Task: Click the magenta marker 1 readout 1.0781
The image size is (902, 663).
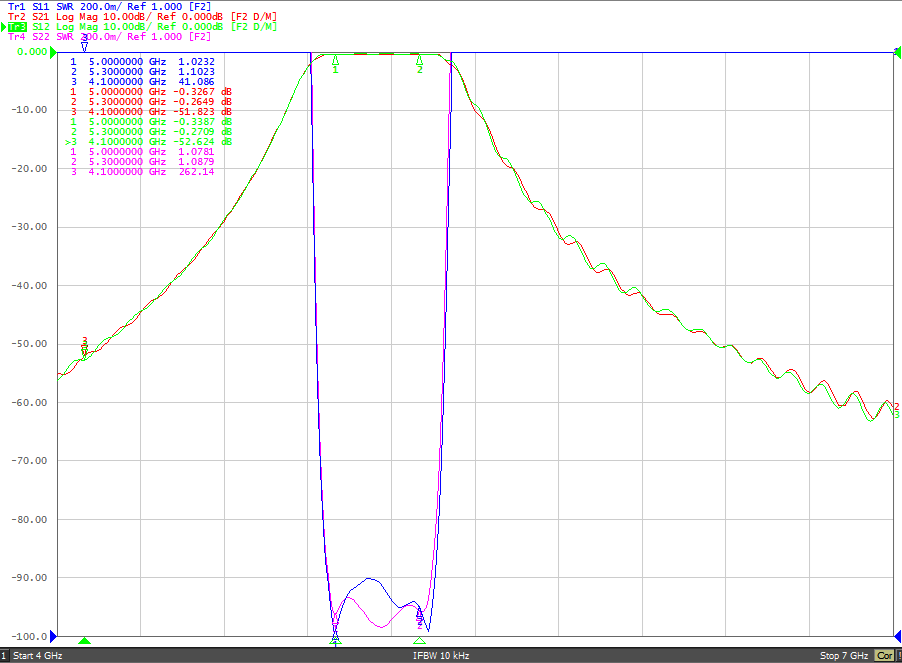Action: (x=196, y=152)
